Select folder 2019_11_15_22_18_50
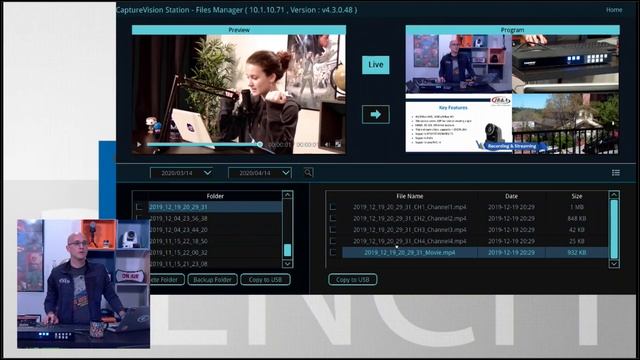Image resolution: width=640 pixels, height=360 pixels. tap(178, 241)
